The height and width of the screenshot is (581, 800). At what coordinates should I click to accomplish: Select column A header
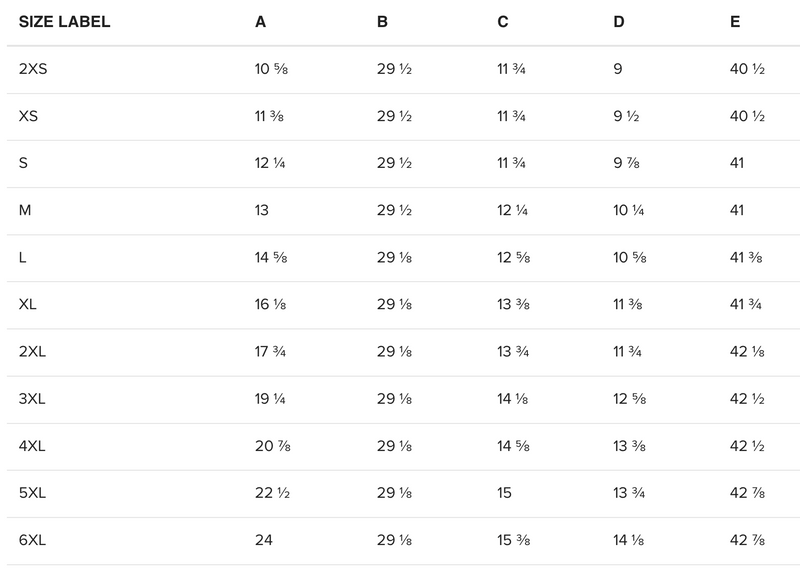261,22
